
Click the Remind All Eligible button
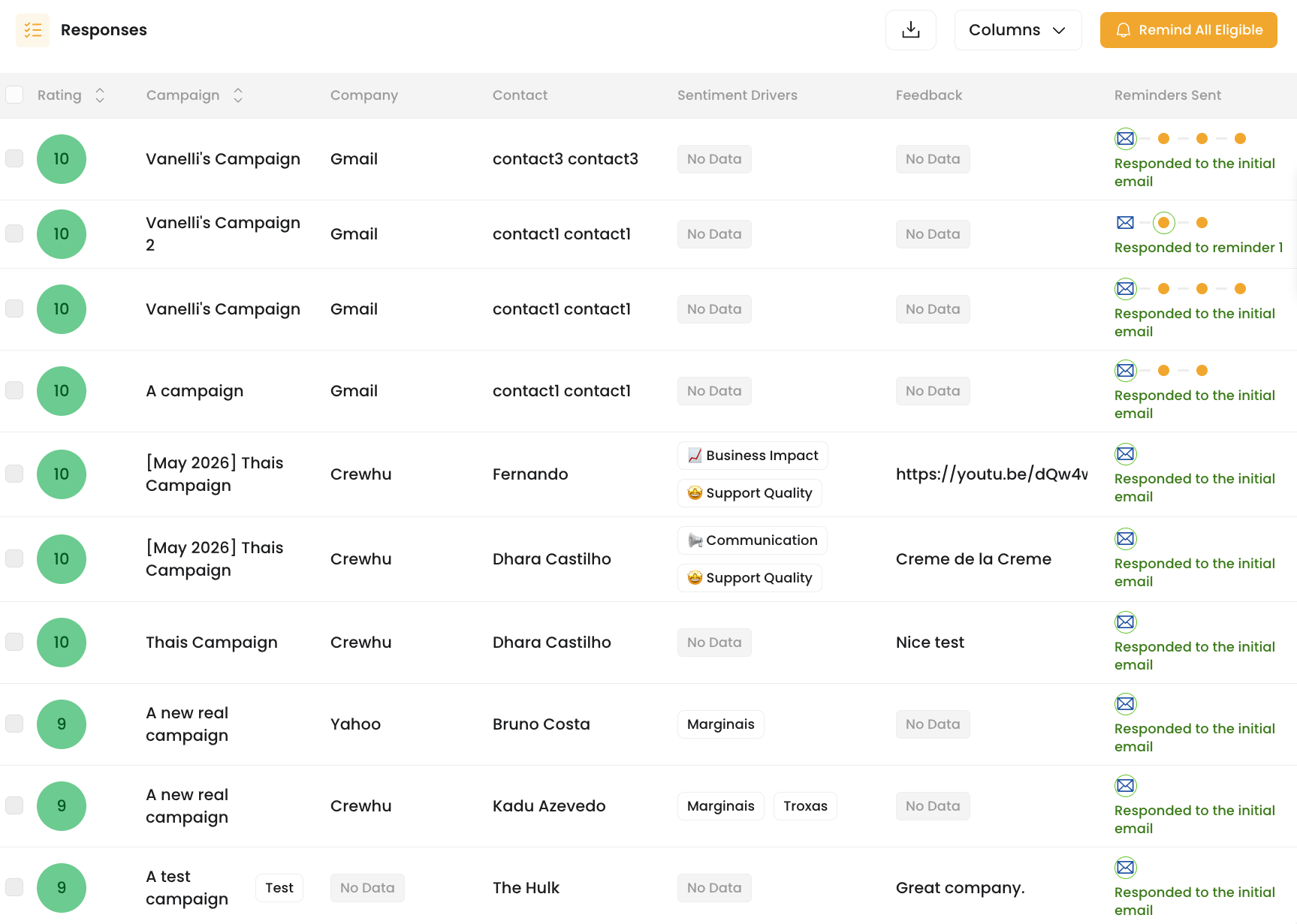pyautogui.click(x=1188, y=30)
